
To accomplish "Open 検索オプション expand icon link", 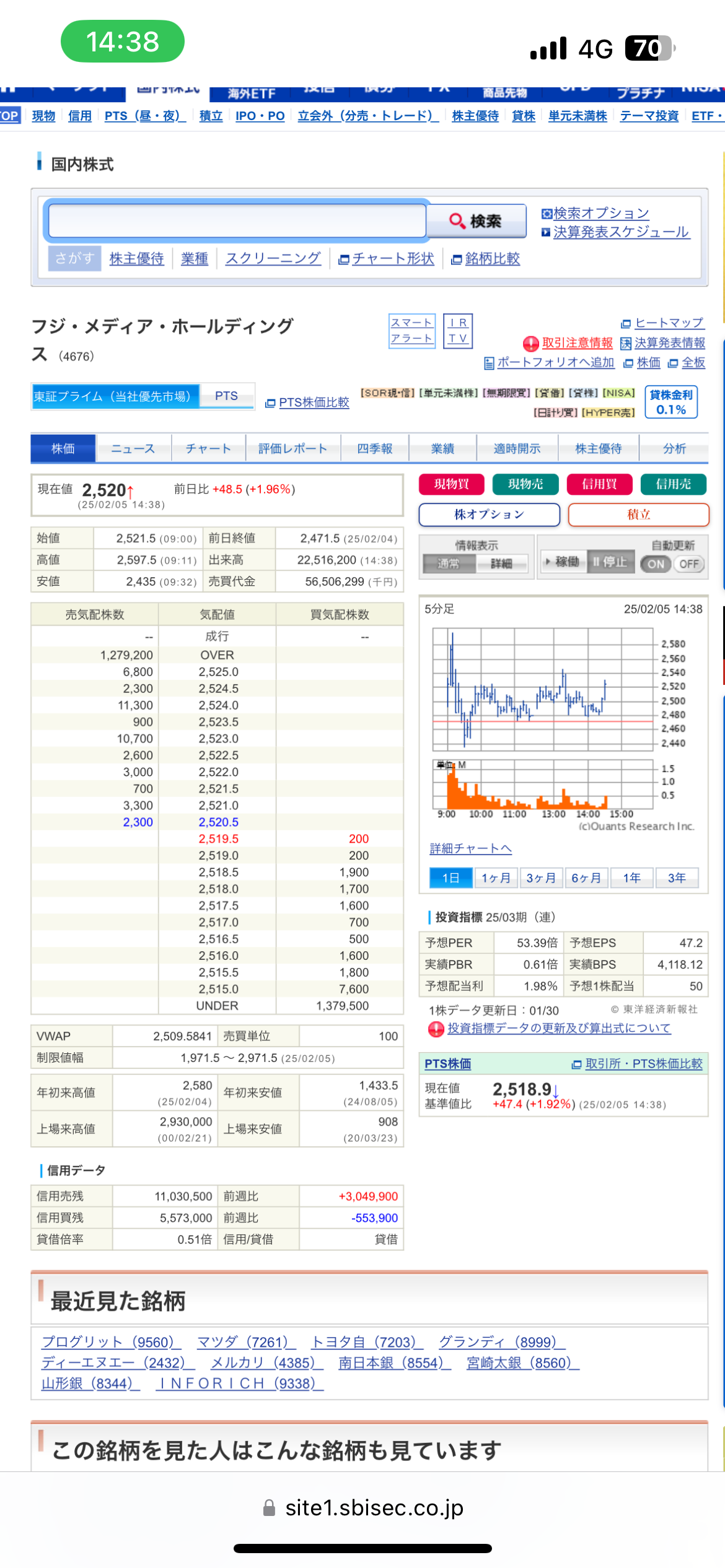I will tap(595, 214).
